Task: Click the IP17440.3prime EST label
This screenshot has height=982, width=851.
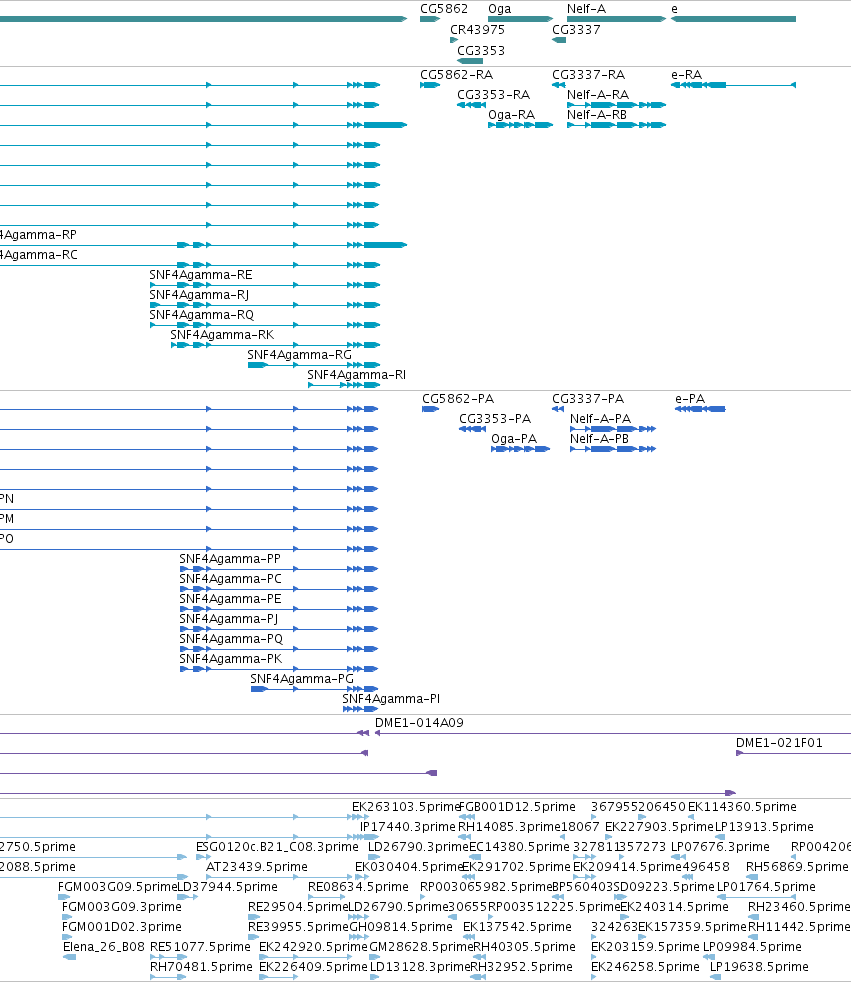Action: point(408,827)
